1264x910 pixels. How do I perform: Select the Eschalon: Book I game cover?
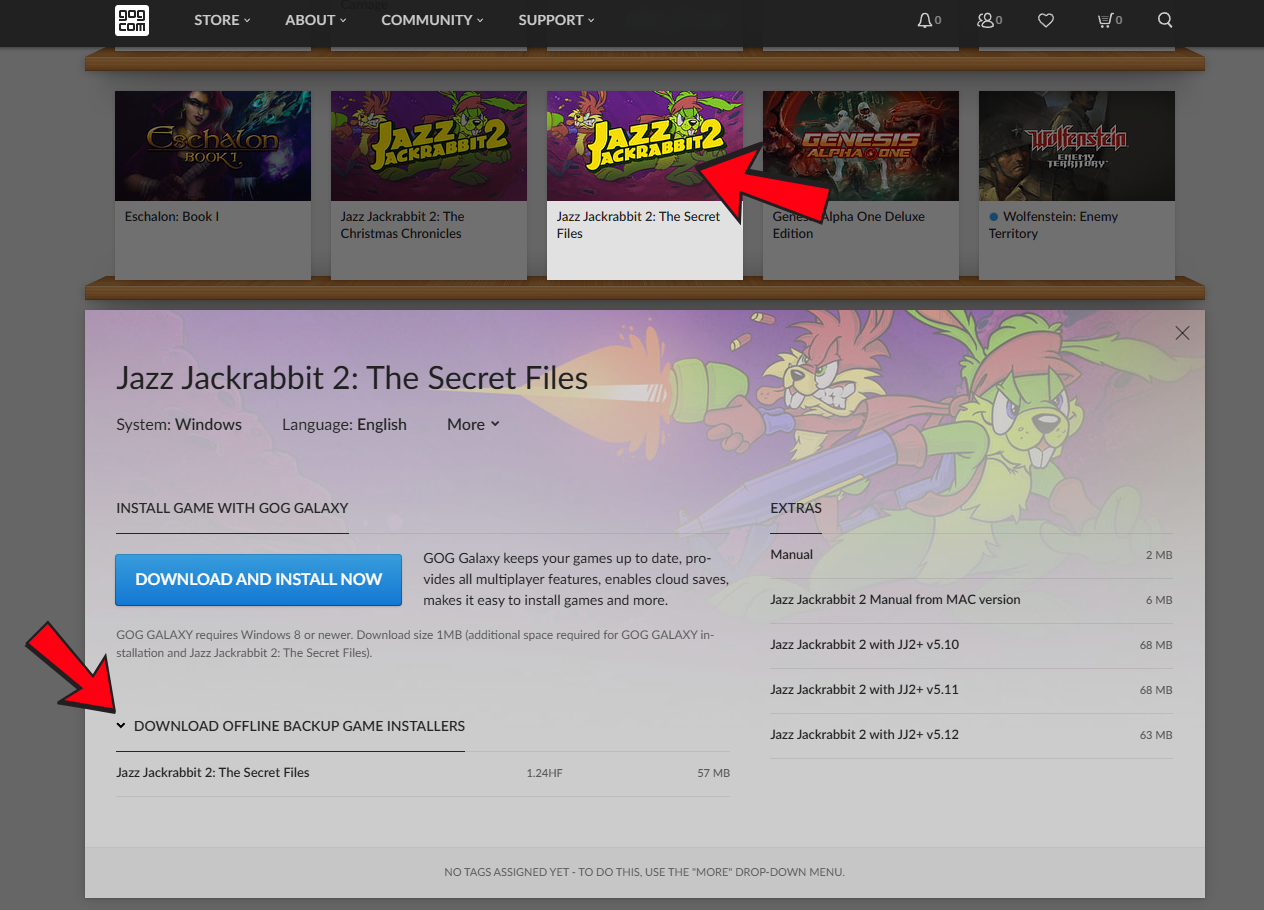pos(213,146)
